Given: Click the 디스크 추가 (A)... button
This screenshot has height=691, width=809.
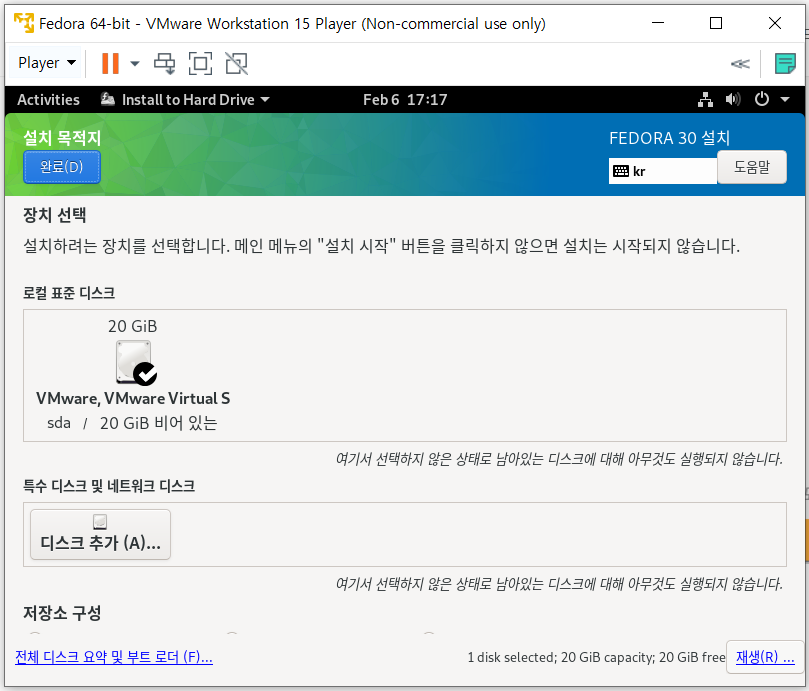Looking at the screenshot, I should [100, 535].
